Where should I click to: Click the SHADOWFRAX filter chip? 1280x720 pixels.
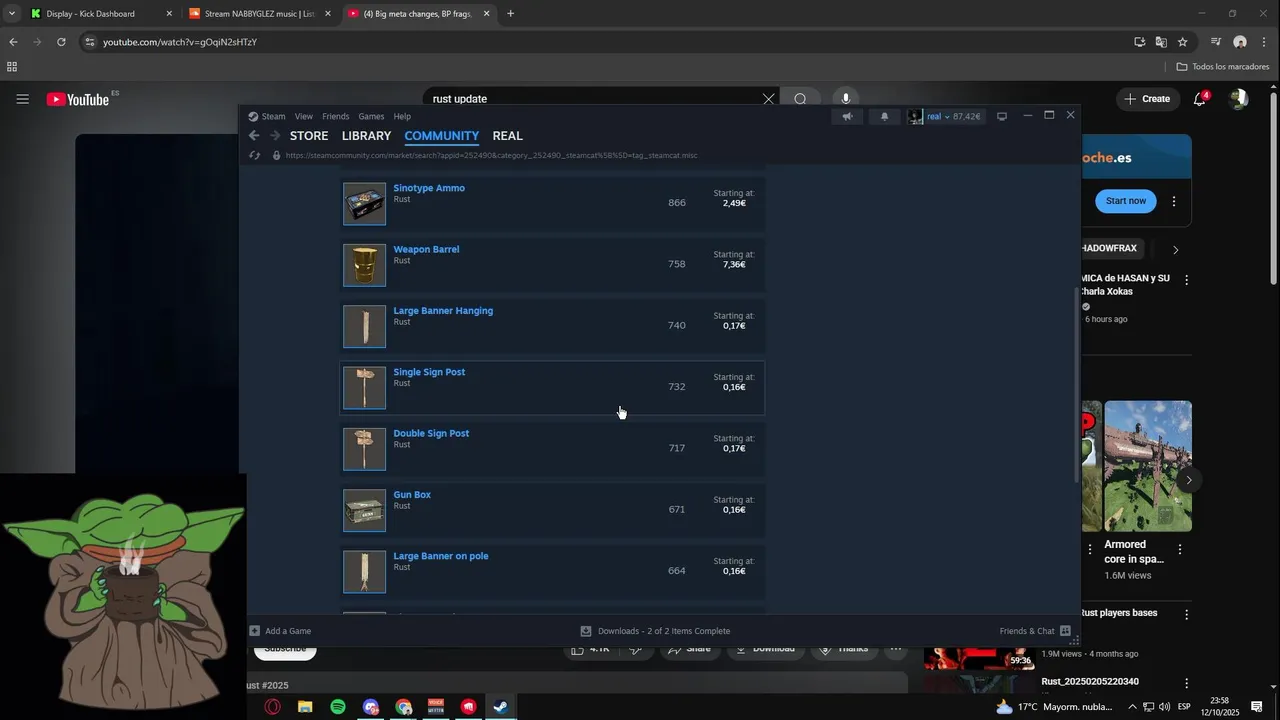pos(1110,248)
